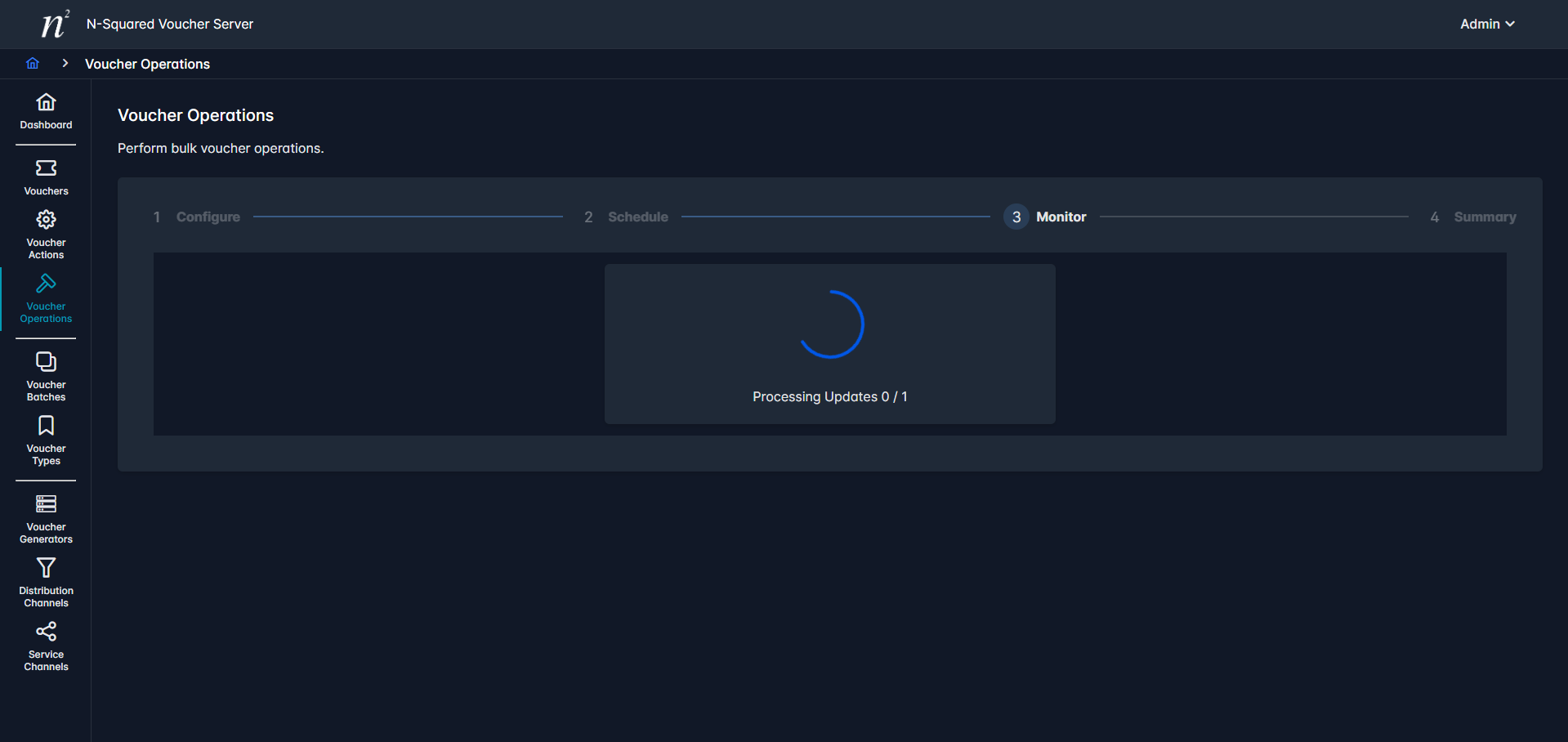
Task: Expand the Admin user dropdown
Action: 1486,25
